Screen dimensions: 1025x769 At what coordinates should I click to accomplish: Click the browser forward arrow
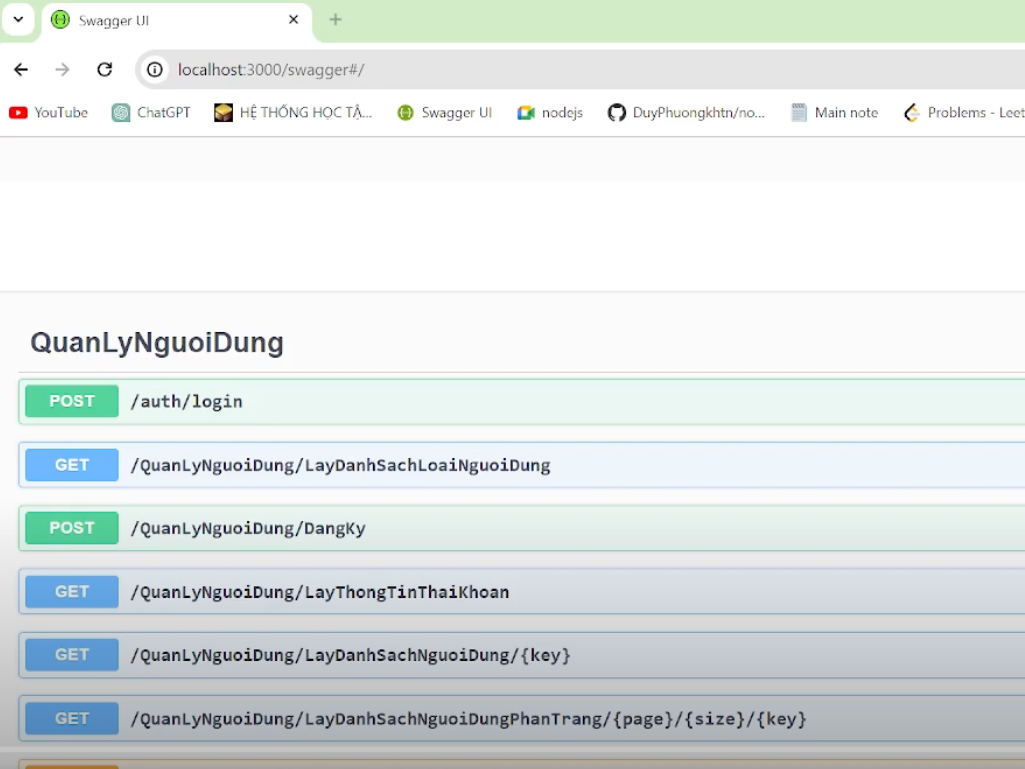pyautogui.click(x=63, y=69)
